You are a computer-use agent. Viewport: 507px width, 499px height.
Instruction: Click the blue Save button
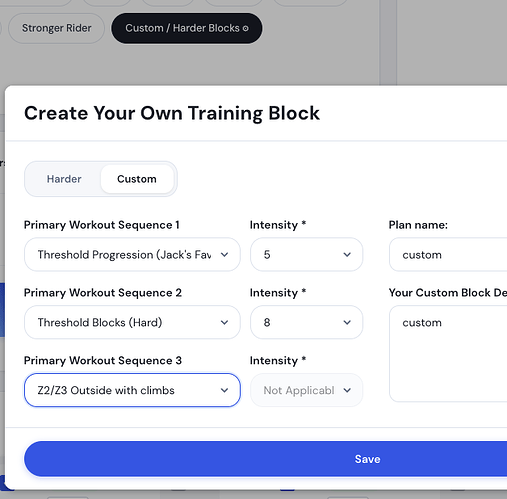pos(266,459)
